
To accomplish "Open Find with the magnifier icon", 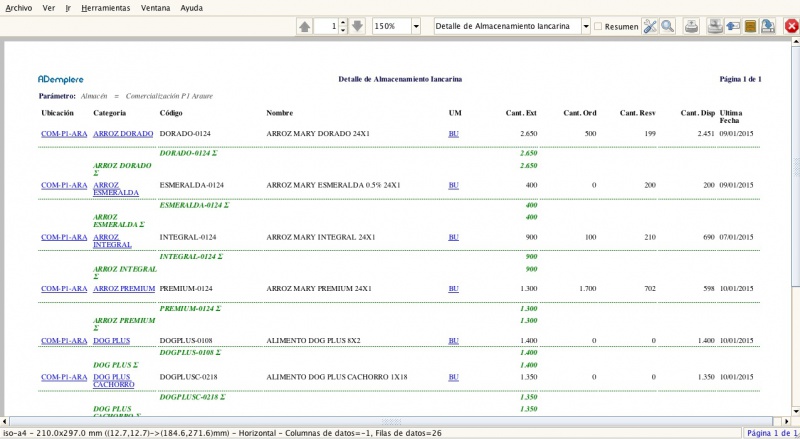I will click(667, 26).
